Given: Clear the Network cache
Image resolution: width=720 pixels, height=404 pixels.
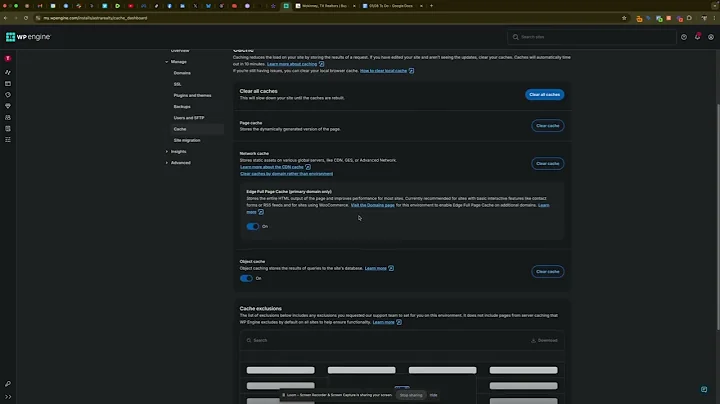Looking at the screenshot, I should [x=548, y=163].
